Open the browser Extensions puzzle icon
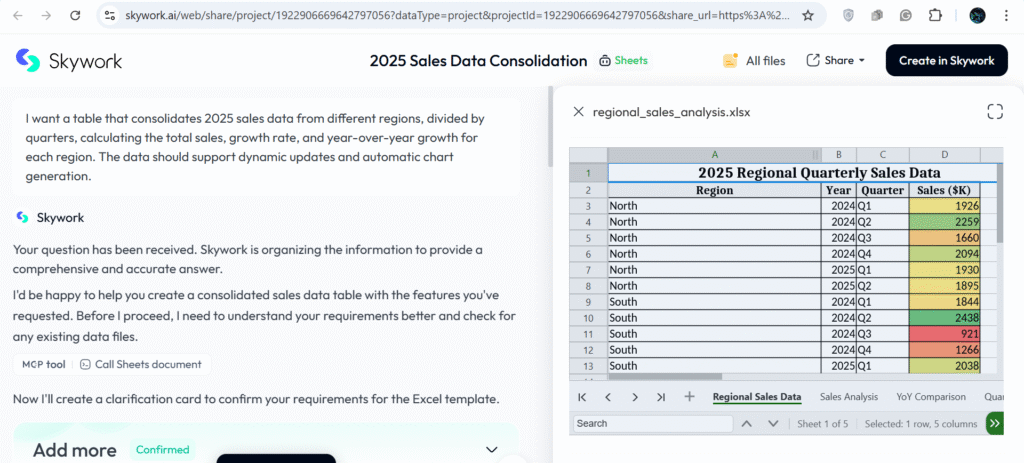 coord(935,16)
